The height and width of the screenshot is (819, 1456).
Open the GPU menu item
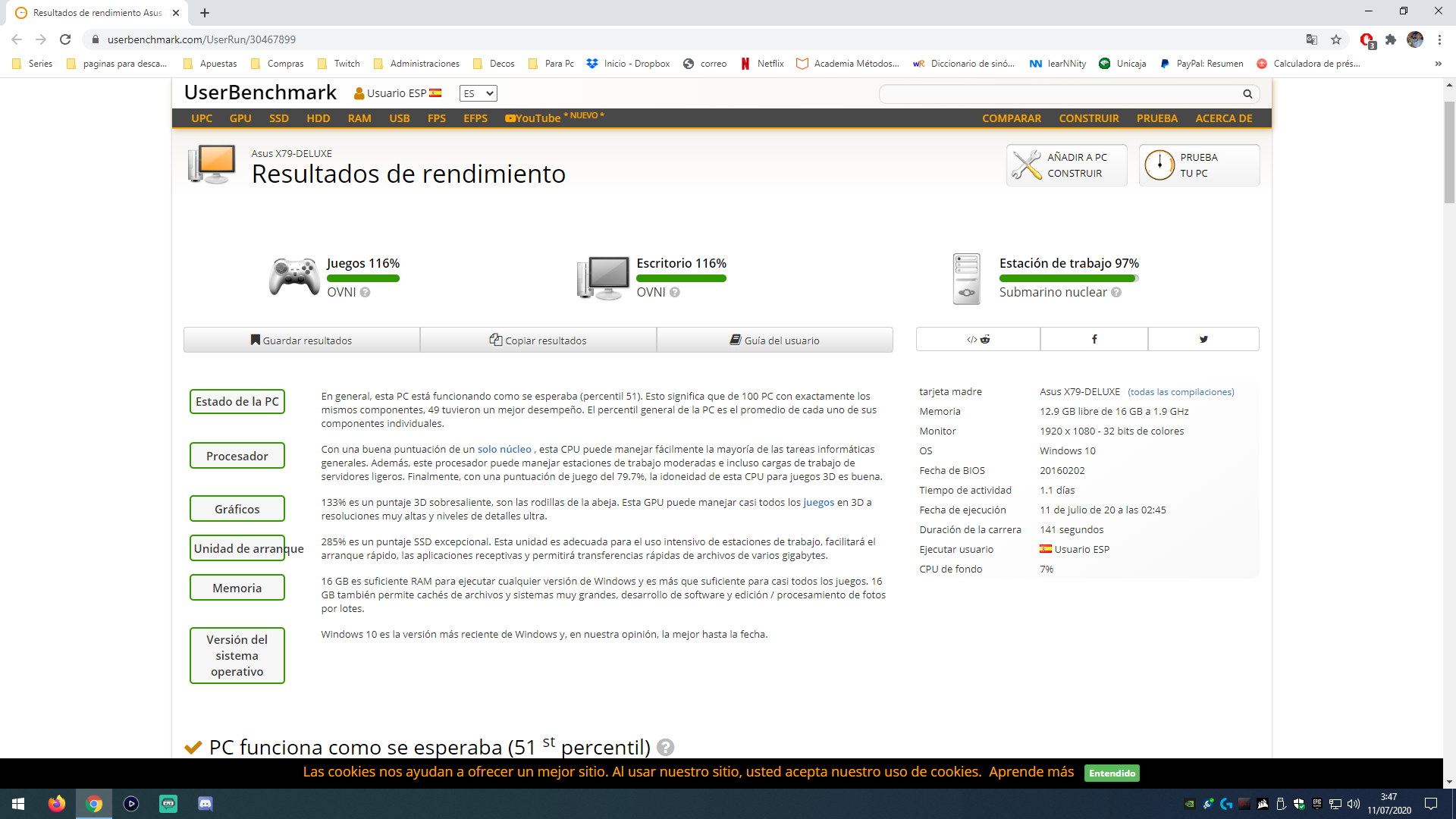(240, 118)
